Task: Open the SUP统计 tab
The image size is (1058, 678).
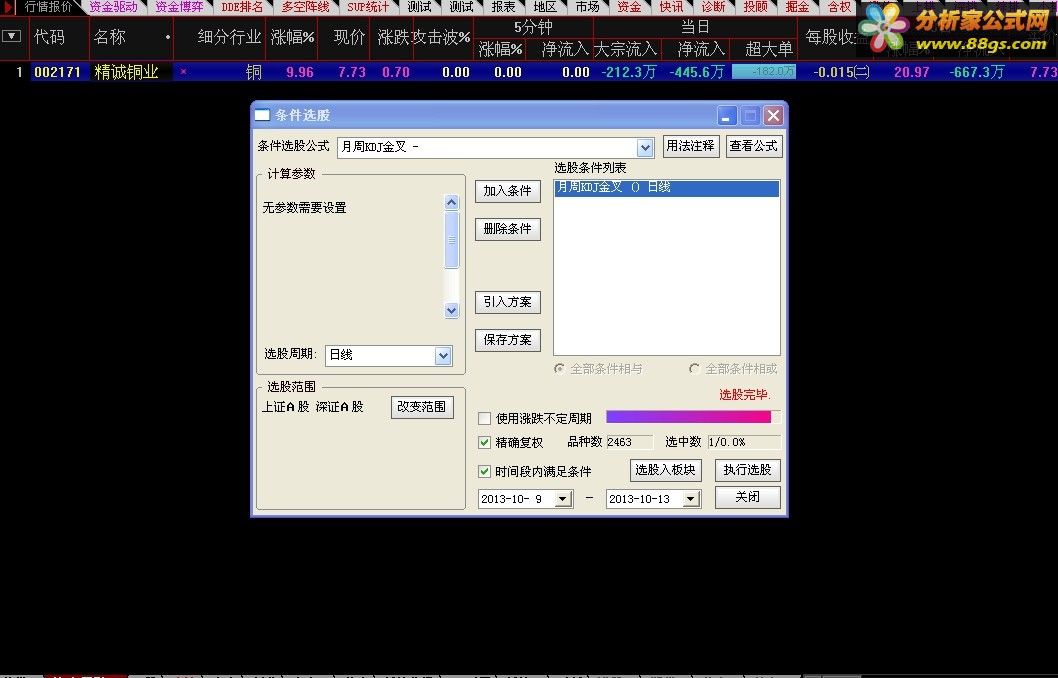Action: tap(368, 7)
